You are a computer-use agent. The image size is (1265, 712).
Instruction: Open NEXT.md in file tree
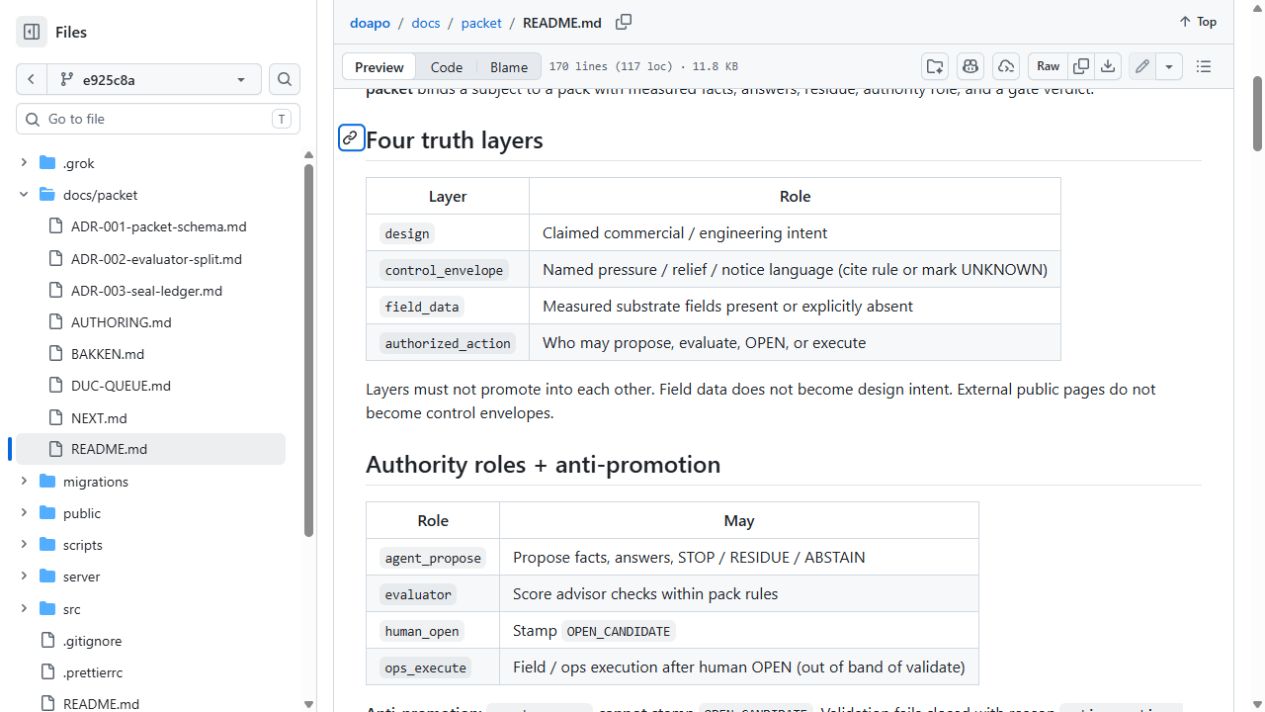coord(99,418)
